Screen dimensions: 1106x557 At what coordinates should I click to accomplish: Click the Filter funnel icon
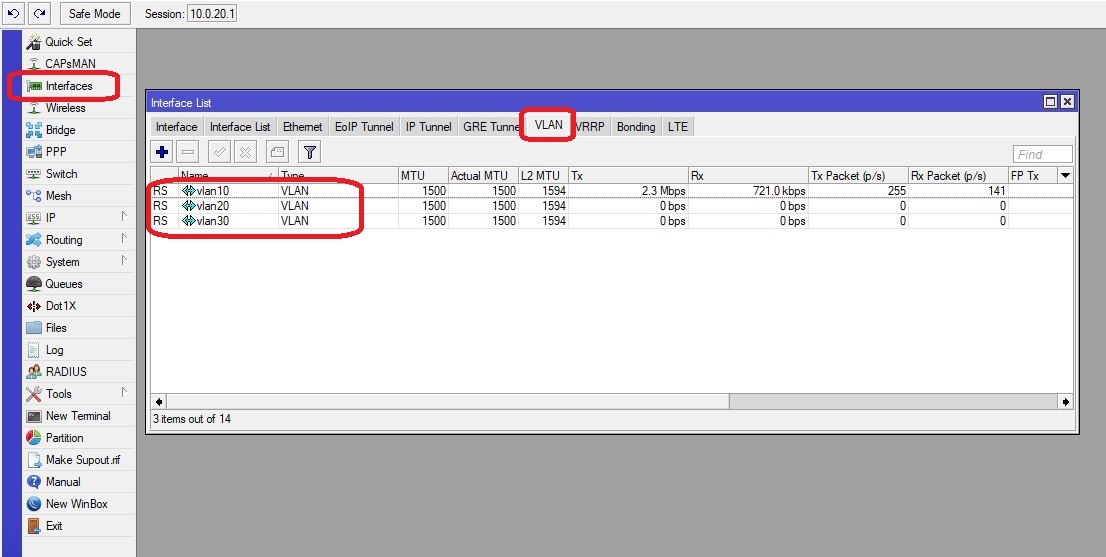(x=310, y=152)
